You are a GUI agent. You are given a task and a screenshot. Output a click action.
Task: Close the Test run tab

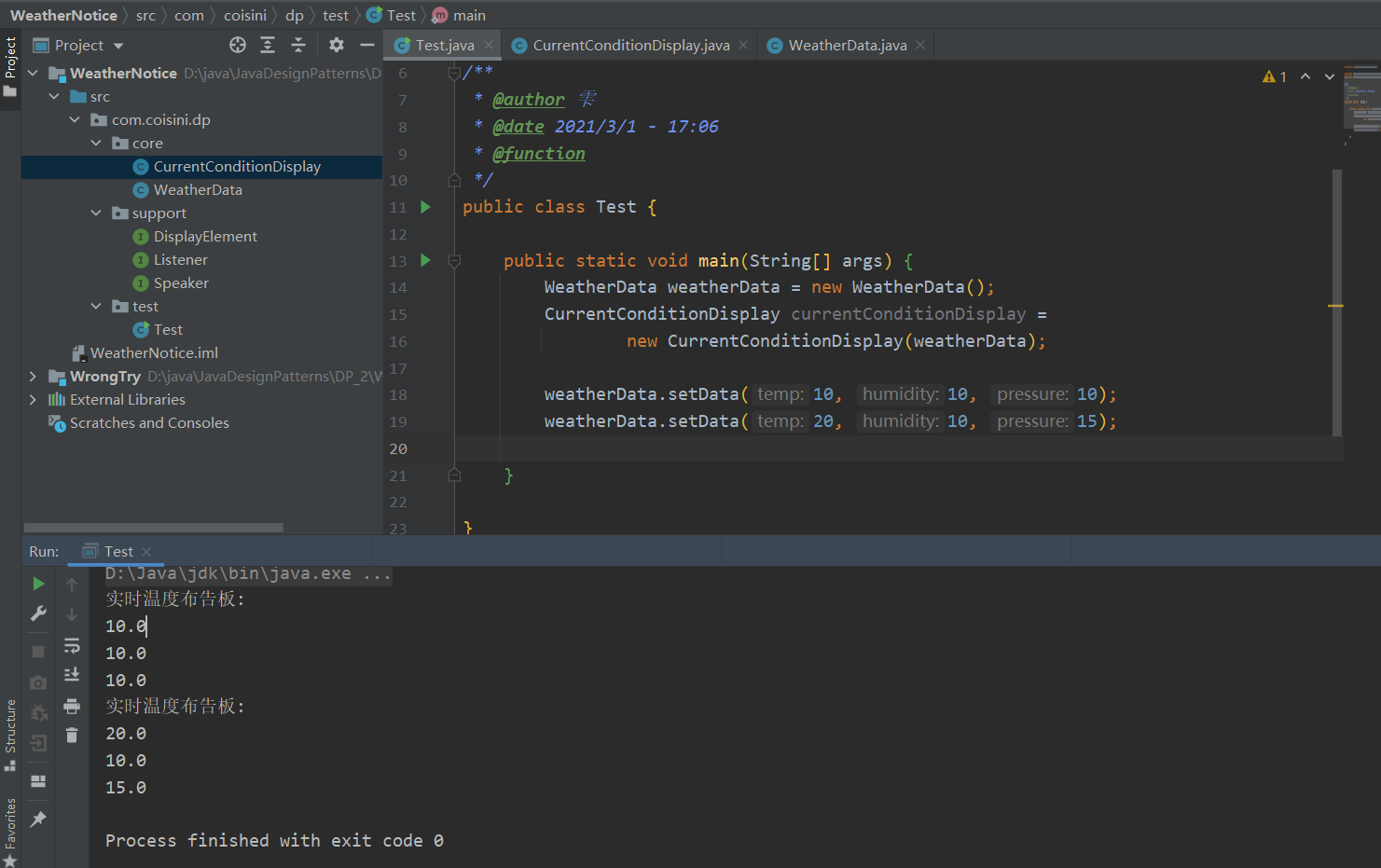coord(146,552)
